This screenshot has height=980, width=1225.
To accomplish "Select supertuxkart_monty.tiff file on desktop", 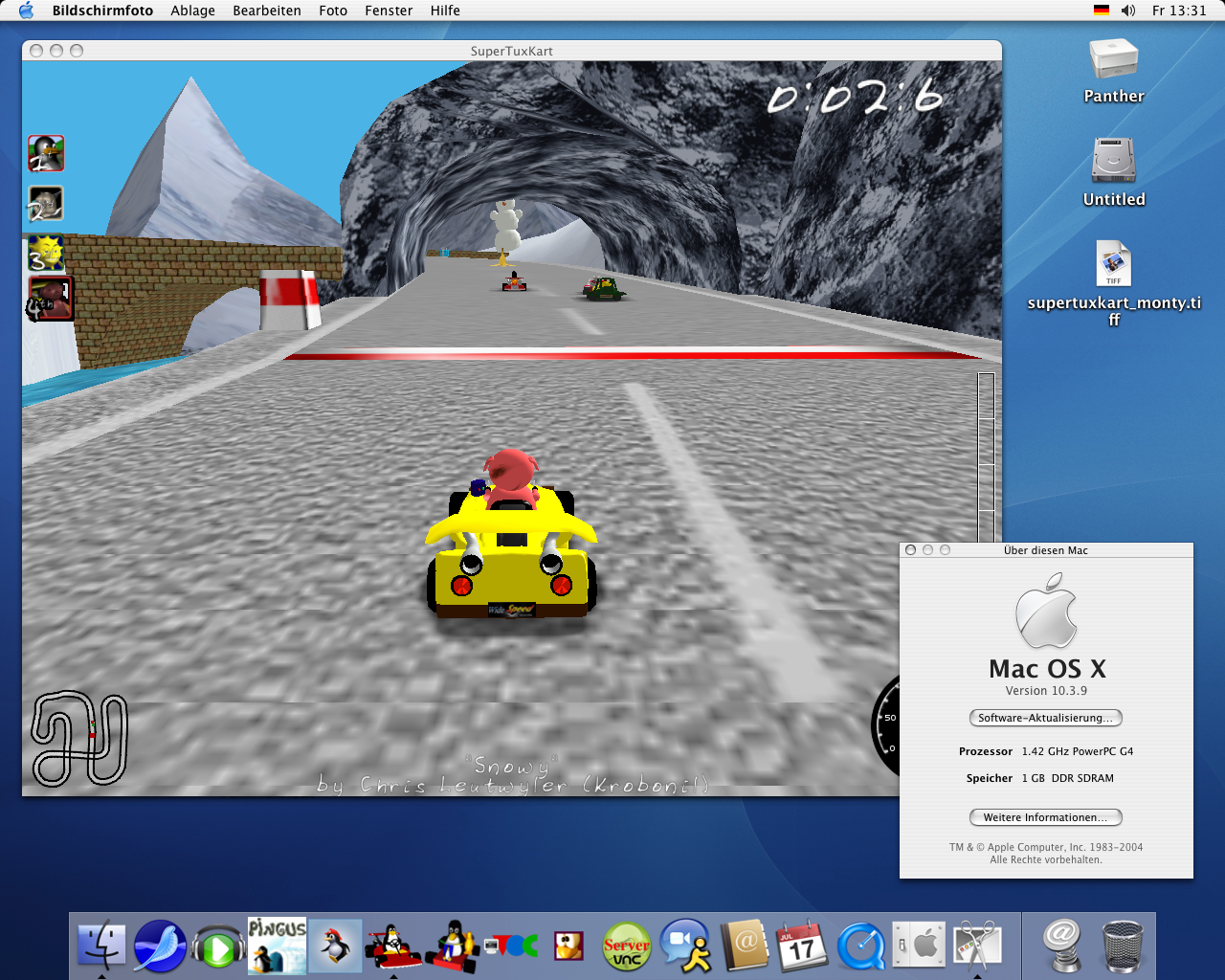I will [1113, 265].
